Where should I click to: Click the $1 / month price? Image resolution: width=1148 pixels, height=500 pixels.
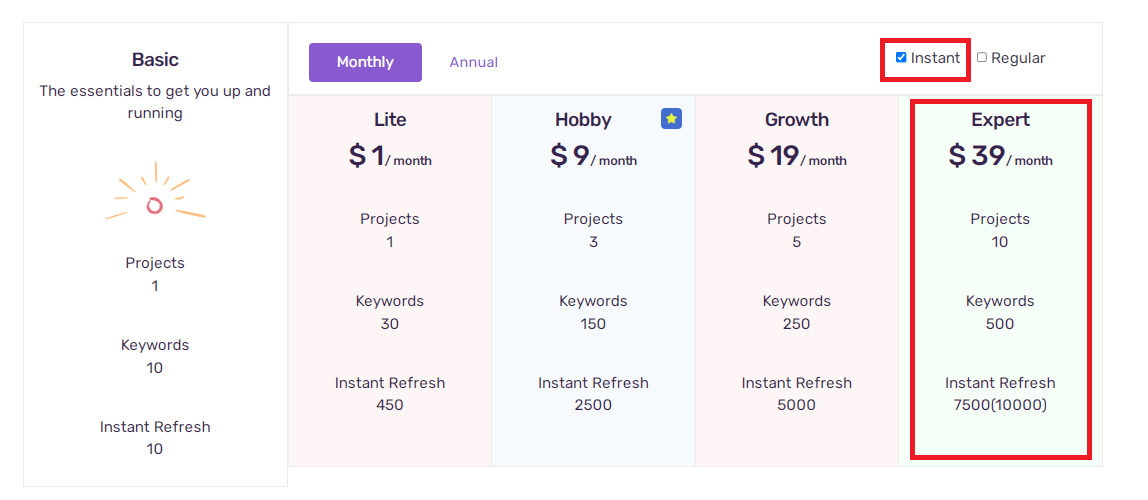(390, 155)
